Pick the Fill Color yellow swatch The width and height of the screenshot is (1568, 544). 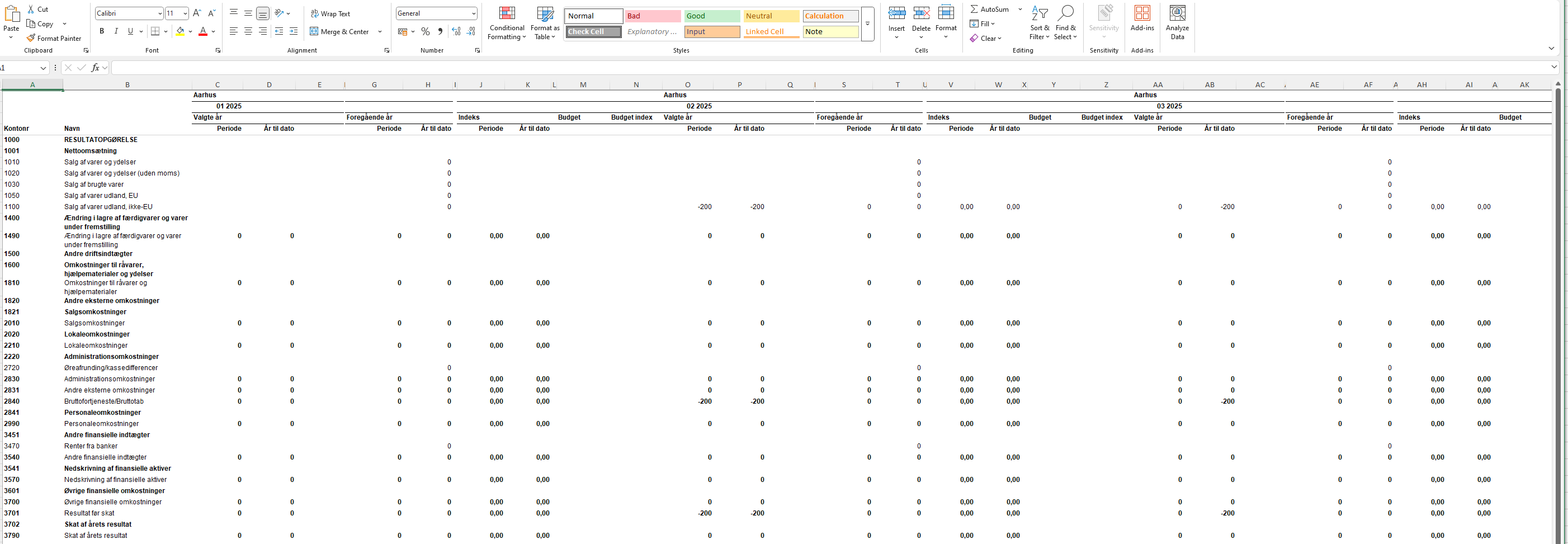[180, 31]
